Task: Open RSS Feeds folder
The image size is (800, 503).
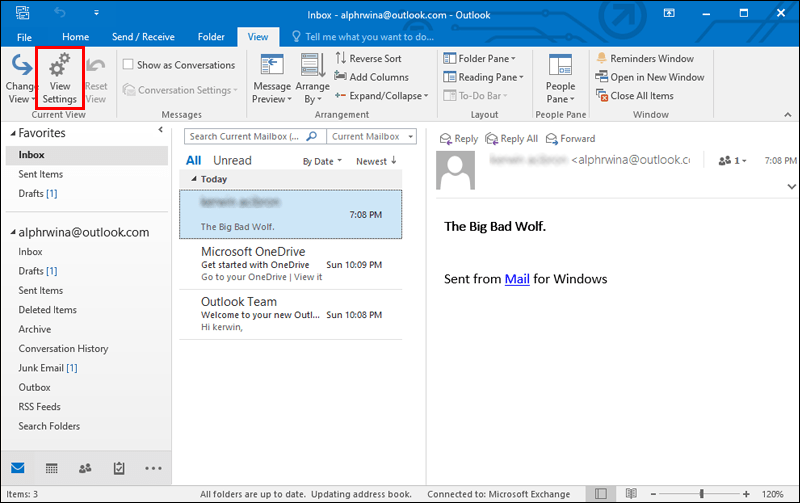Action: coord(39,407)
